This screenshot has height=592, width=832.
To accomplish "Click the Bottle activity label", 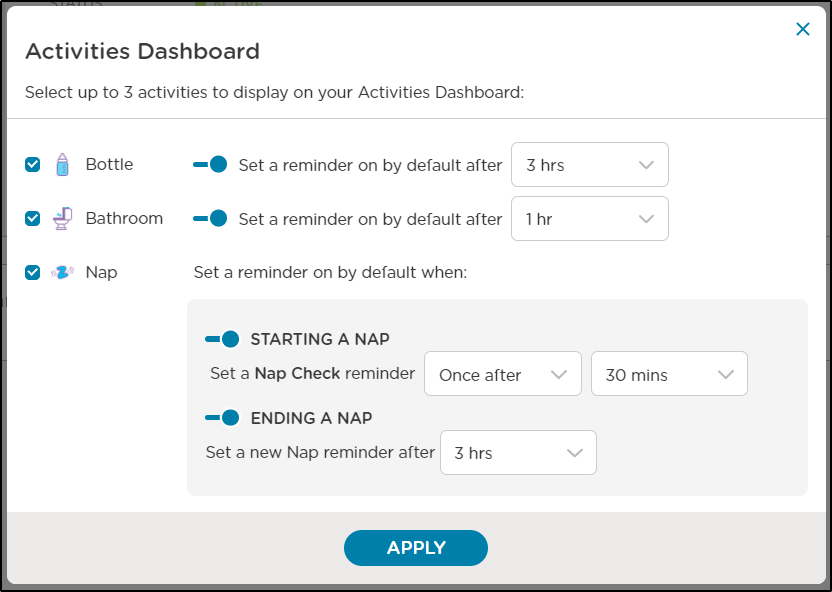I will click(109, 164).
